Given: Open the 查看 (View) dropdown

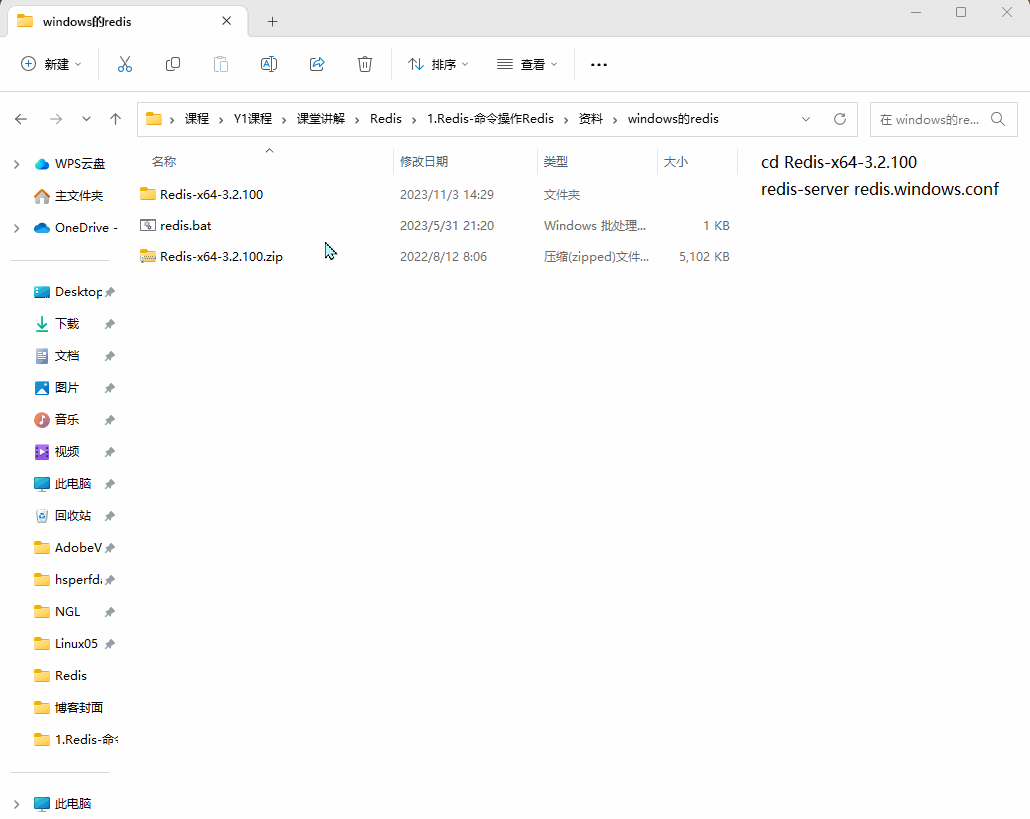Looking at the screenshot, I should [x=527, y=64].
